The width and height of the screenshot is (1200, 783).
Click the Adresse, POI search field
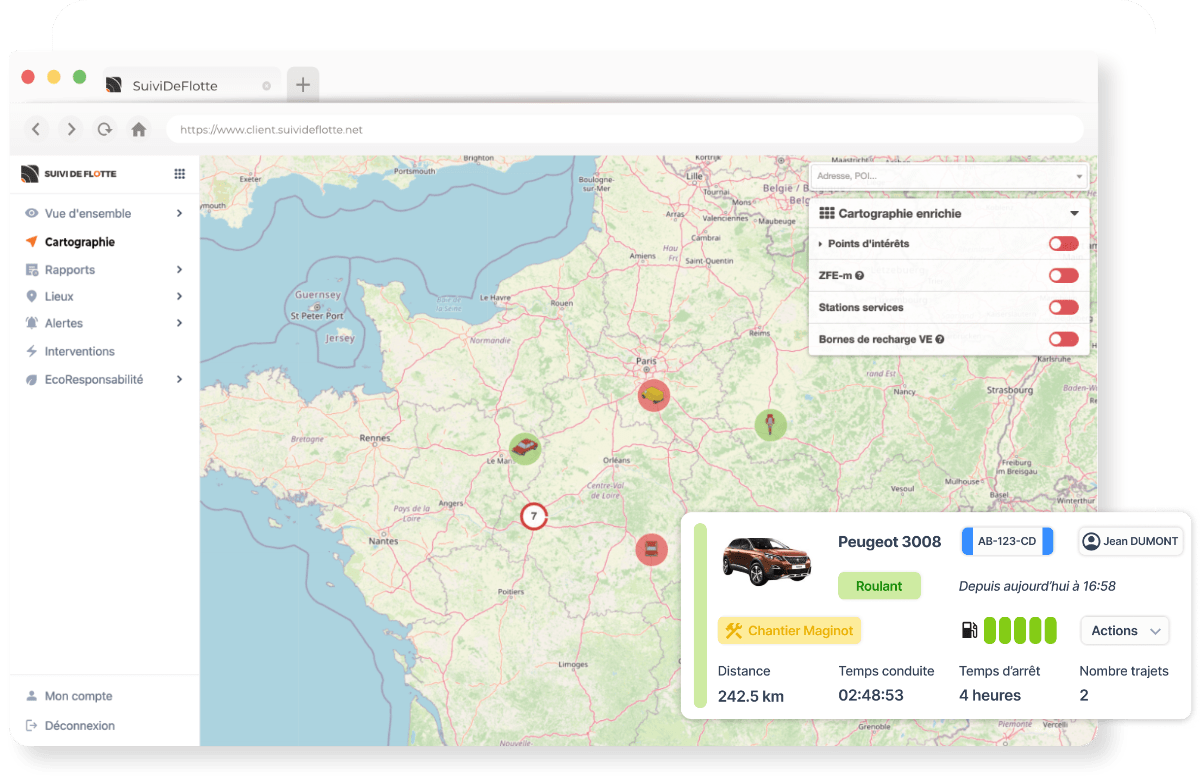948,176
